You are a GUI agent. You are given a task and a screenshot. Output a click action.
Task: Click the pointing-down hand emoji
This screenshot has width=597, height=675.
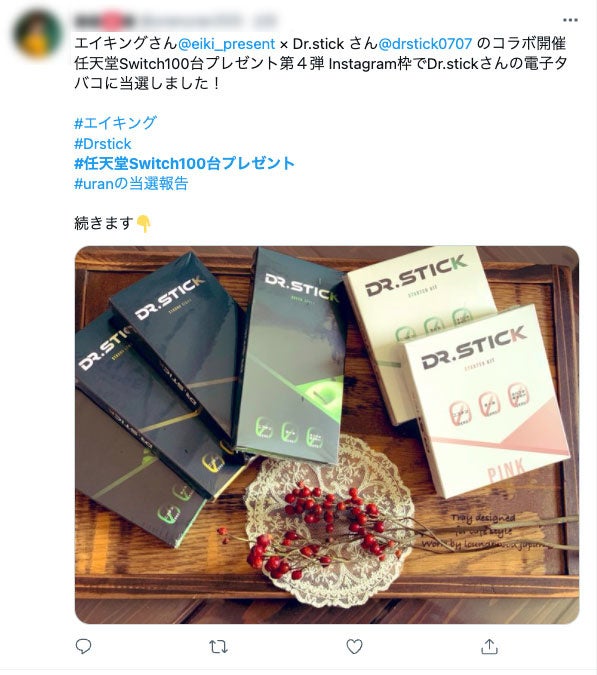pyautogui.click(x=143, y=224)
